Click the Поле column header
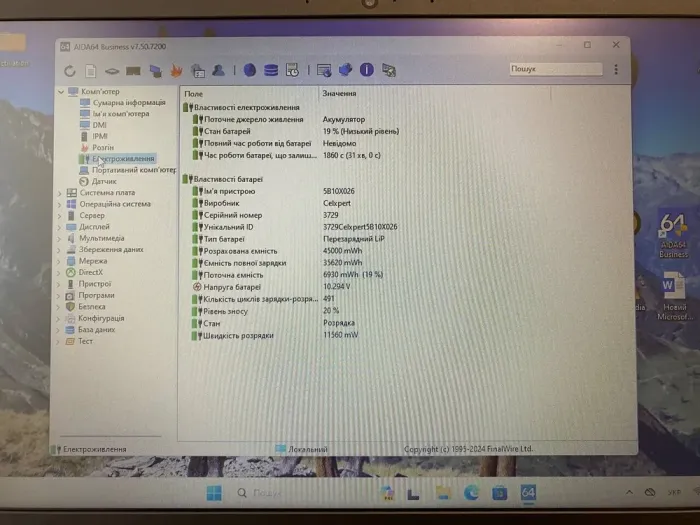This screenshot has width=700, height=525. tap(194, 93)
